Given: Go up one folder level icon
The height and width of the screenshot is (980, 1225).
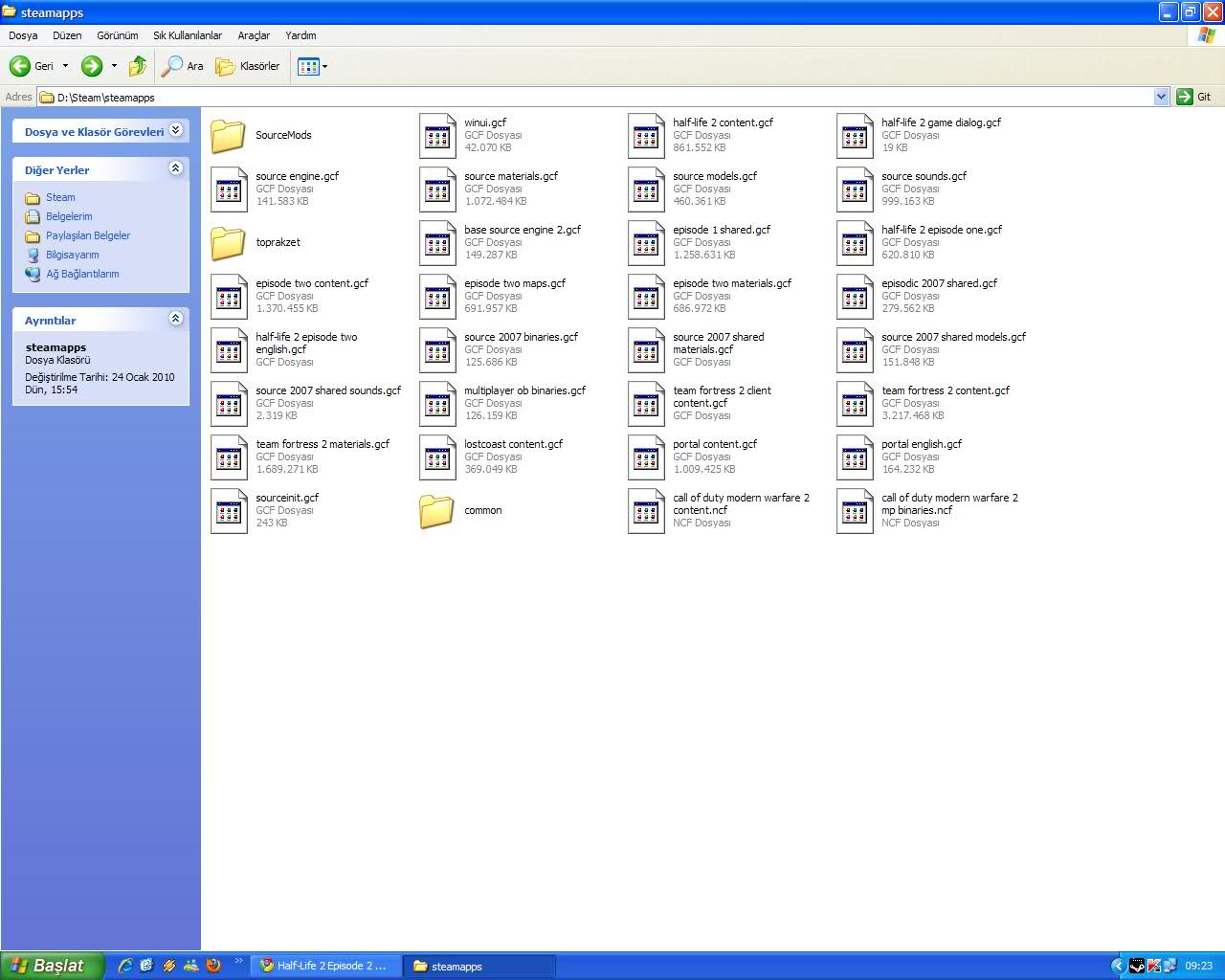Looking at the screenshot, I should [x=138, y=66].
